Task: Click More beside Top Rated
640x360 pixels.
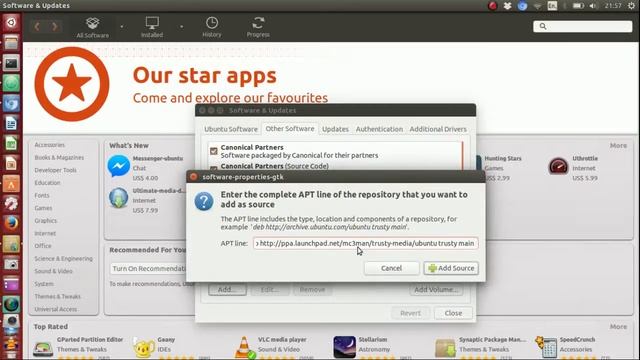Action: click(618, 327)
